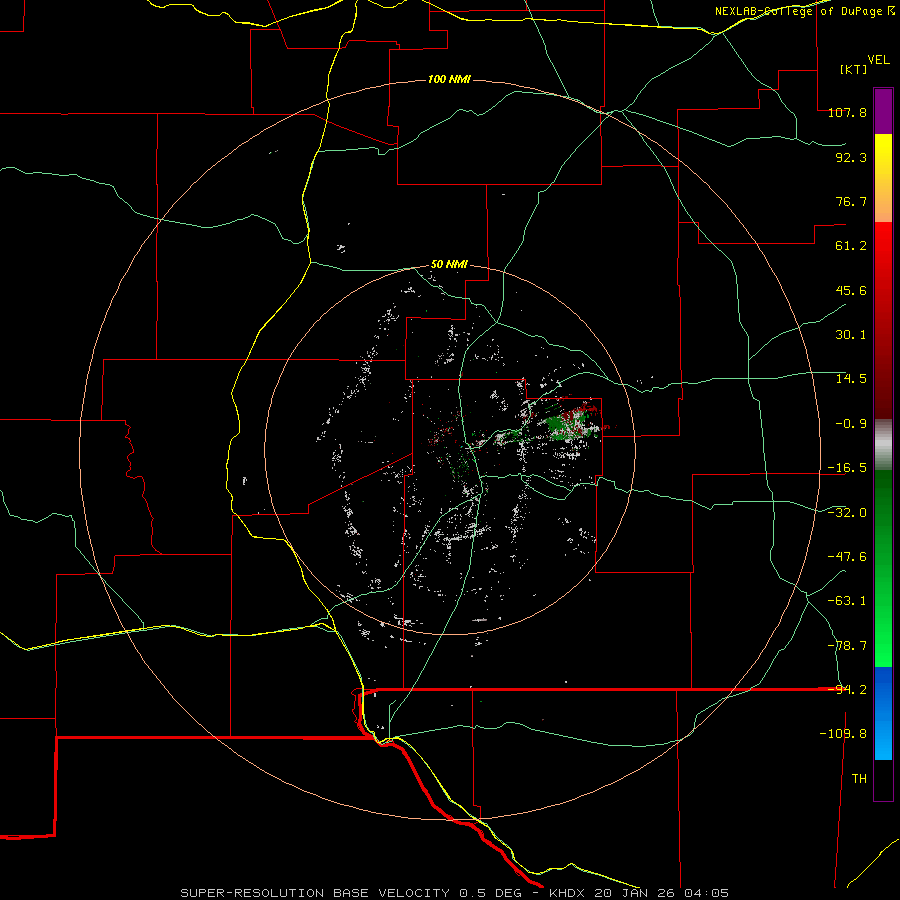The height and width of the screenshot is (900, 900).
Task: Click the 92.3 velocity scale value
Action: click(x=851, y=157)
